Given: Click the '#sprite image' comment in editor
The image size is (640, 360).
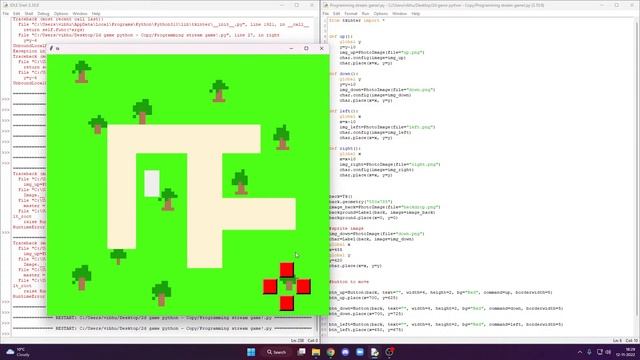Looking at the screenshot, I should pos(346,229).
